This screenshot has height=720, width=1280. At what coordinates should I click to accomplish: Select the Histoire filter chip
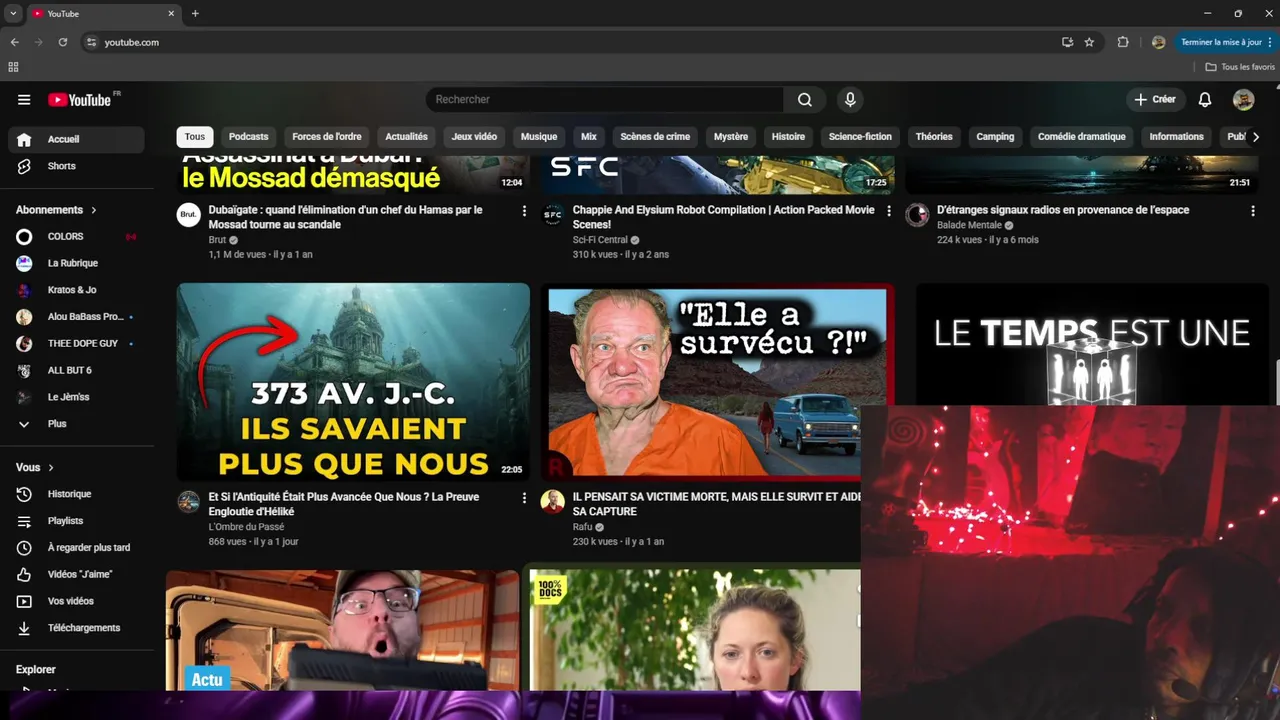(788, 137)
